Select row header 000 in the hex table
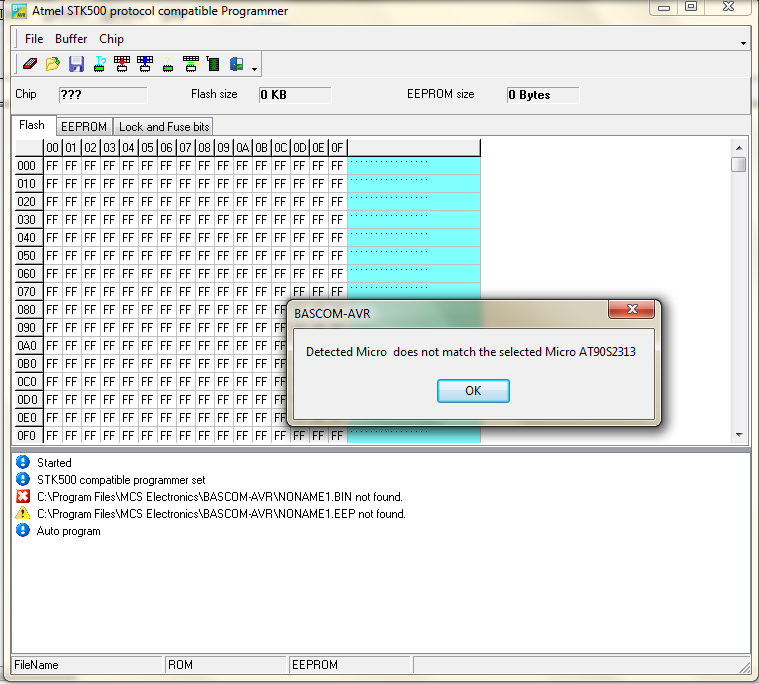The image size is (759, 684). click(29, 166)
